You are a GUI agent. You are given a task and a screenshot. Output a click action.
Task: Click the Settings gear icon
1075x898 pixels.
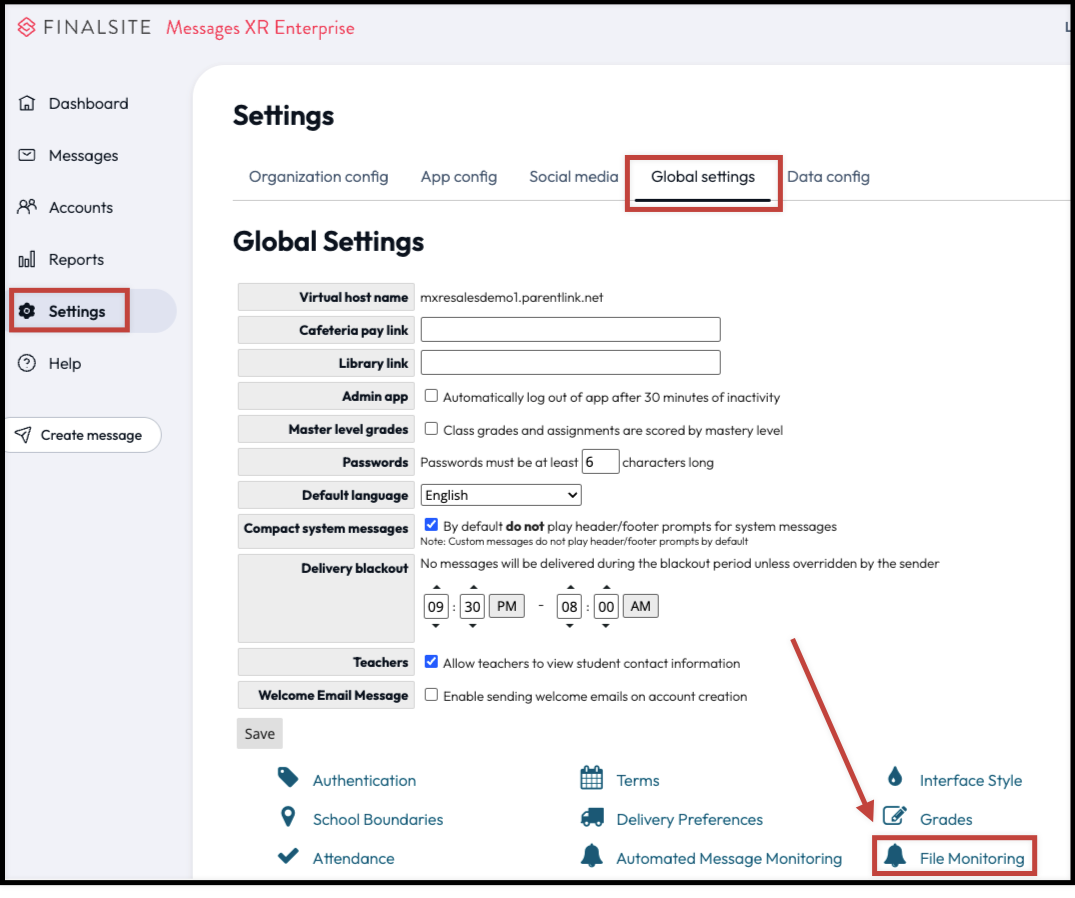[26, 311]
